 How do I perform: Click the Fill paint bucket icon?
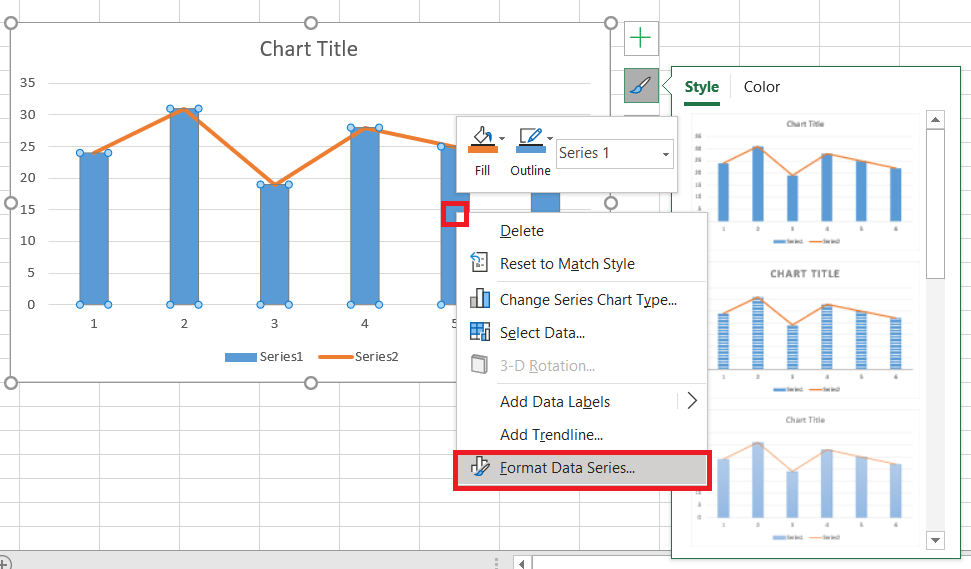click(481, 140)
